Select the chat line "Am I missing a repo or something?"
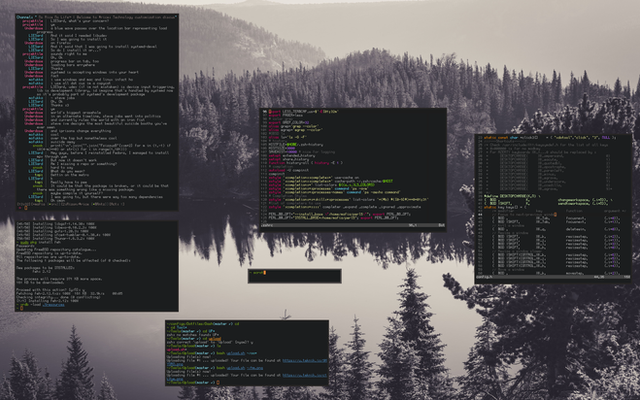Viewport: 640px width, 400px height. pos(83,164)
